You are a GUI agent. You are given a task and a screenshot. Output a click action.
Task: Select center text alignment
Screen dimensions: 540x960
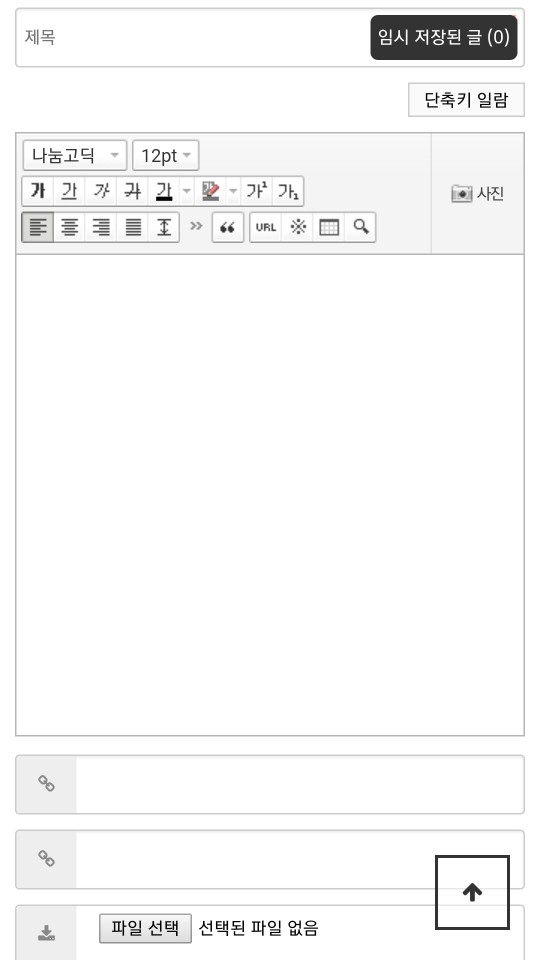70,228
